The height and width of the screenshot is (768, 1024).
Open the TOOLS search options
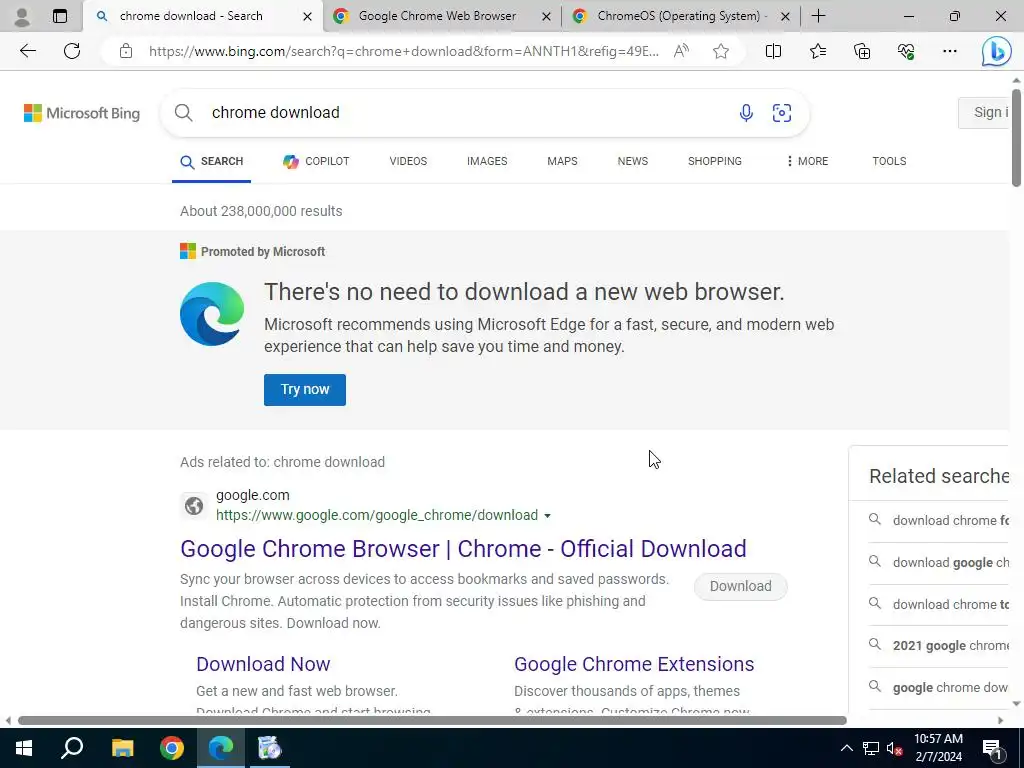point(889,161)
